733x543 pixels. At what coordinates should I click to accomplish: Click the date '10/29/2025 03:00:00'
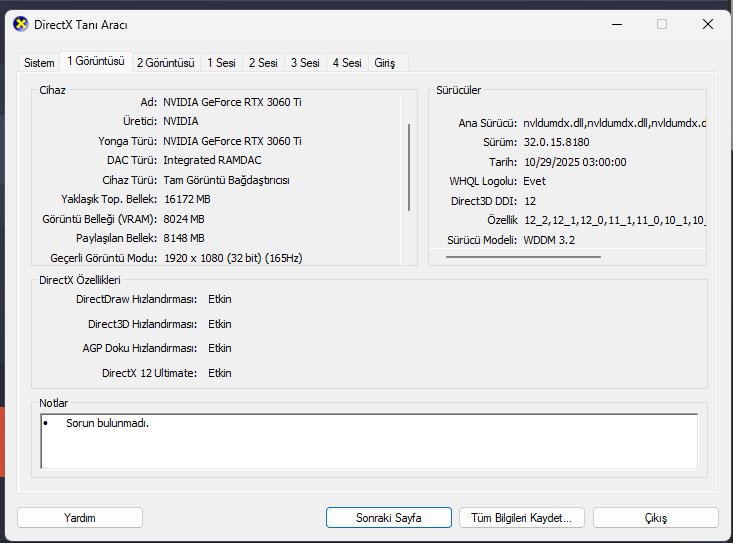(x=575, y=162)
